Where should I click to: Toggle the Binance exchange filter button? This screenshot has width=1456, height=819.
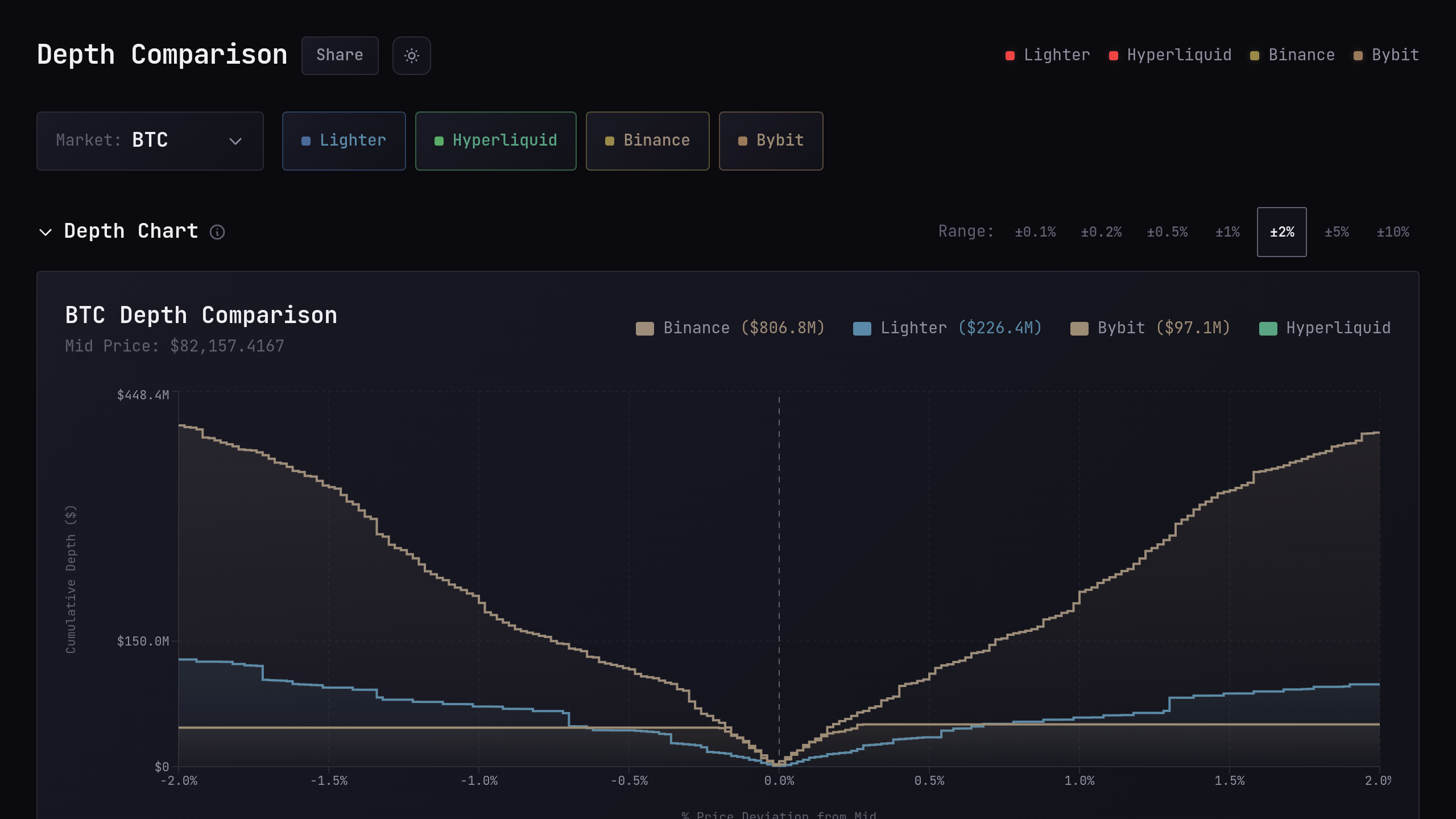coord(648,141)
